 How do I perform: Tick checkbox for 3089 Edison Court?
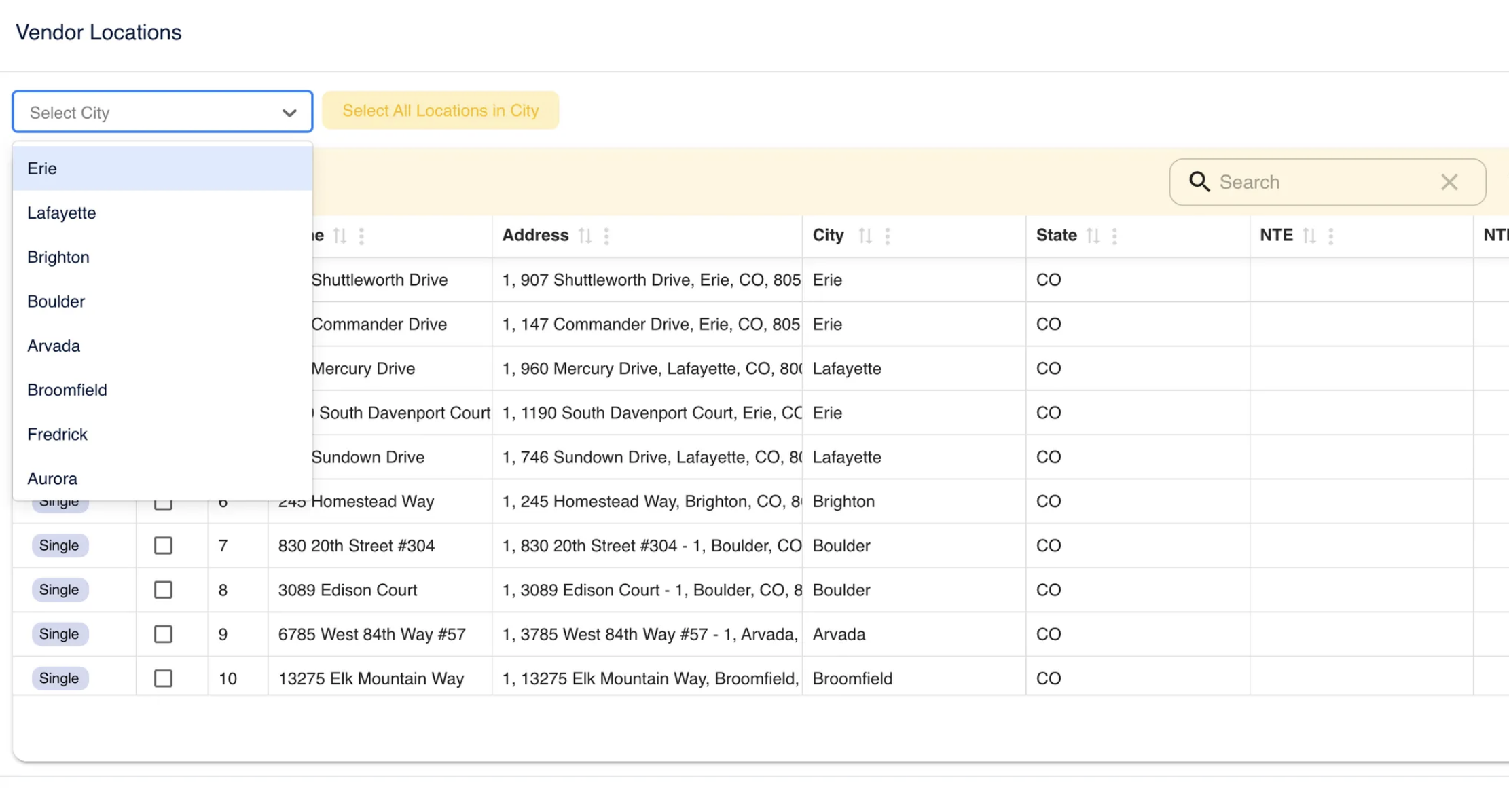click(163, 590)
